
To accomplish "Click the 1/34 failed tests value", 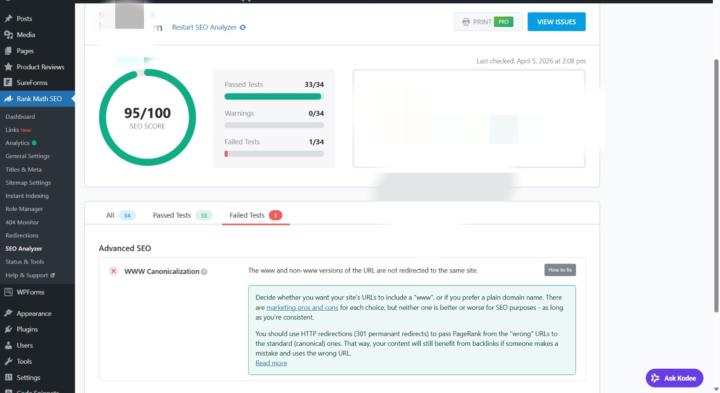I will click(316, 142).
